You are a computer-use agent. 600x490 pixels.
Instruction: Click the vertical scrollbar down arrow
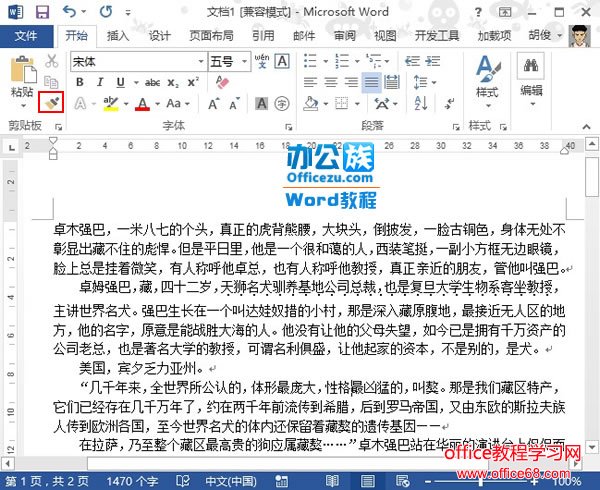click(x=592, y=446)
